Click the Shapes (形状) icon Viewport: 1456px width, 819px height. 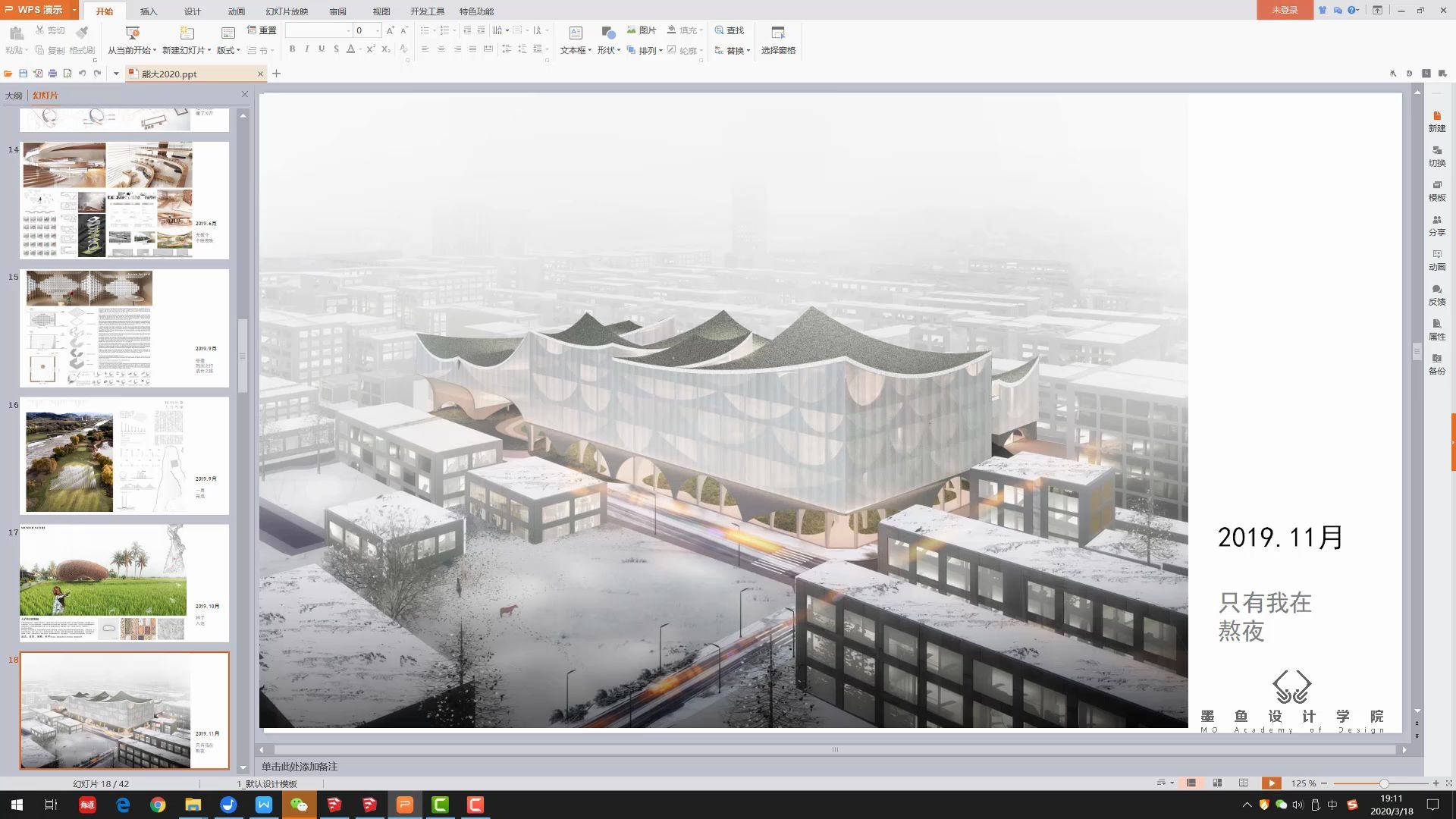607,33
